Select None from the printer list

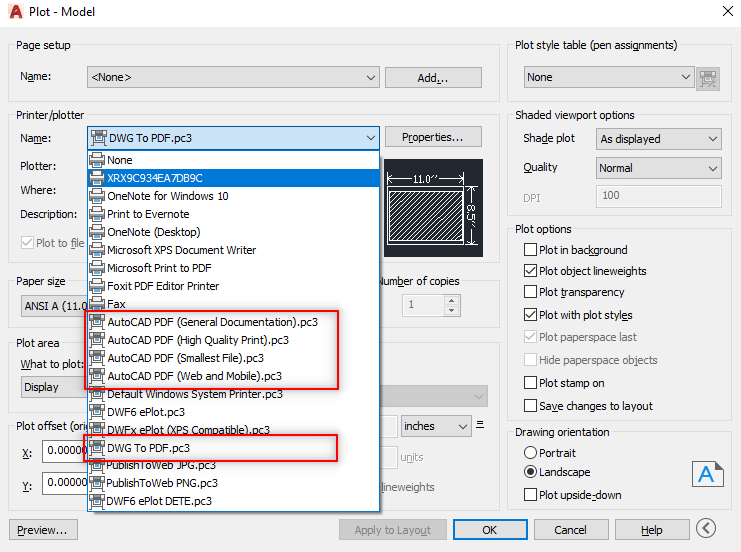[233, 160]
